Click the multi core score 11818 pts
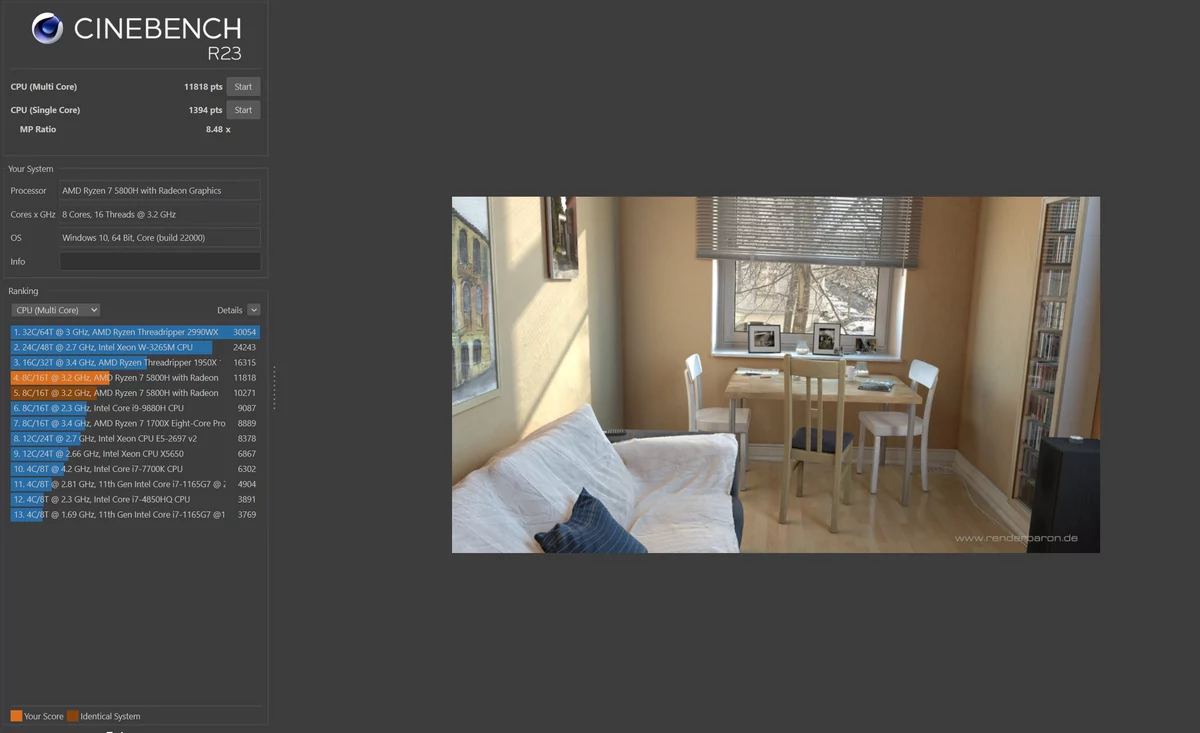Viewport: 1200px width, 733px height. (203, 87)
